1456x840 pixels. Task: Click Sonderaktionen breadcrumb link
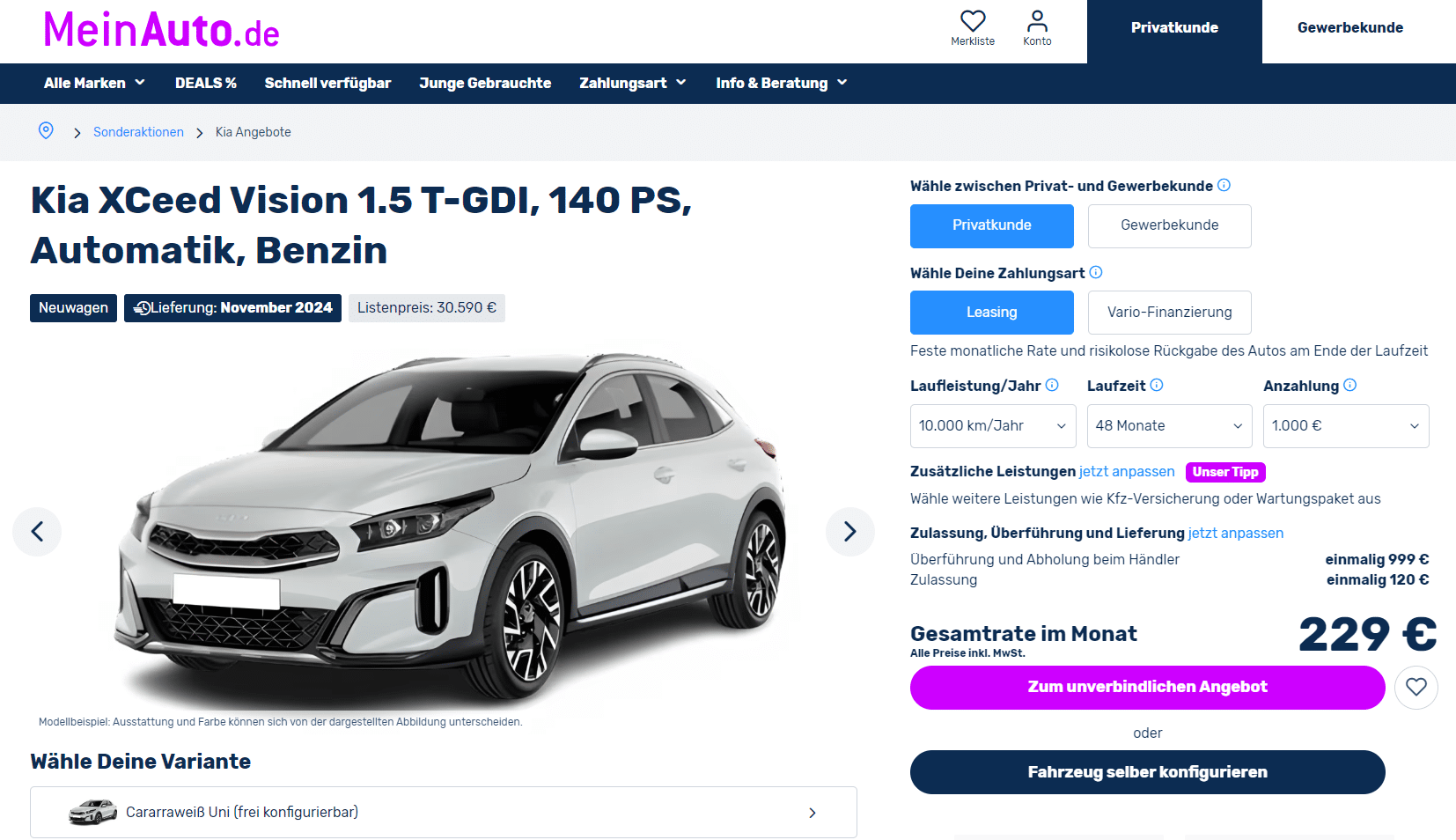[x=138, y=132]
